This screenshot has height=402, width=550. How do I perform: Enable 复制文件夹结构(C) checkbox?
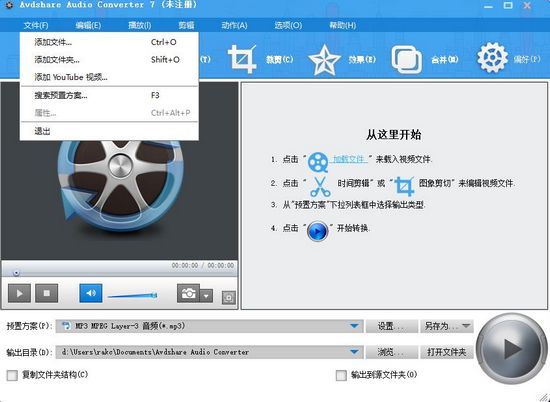coord(12,375)
